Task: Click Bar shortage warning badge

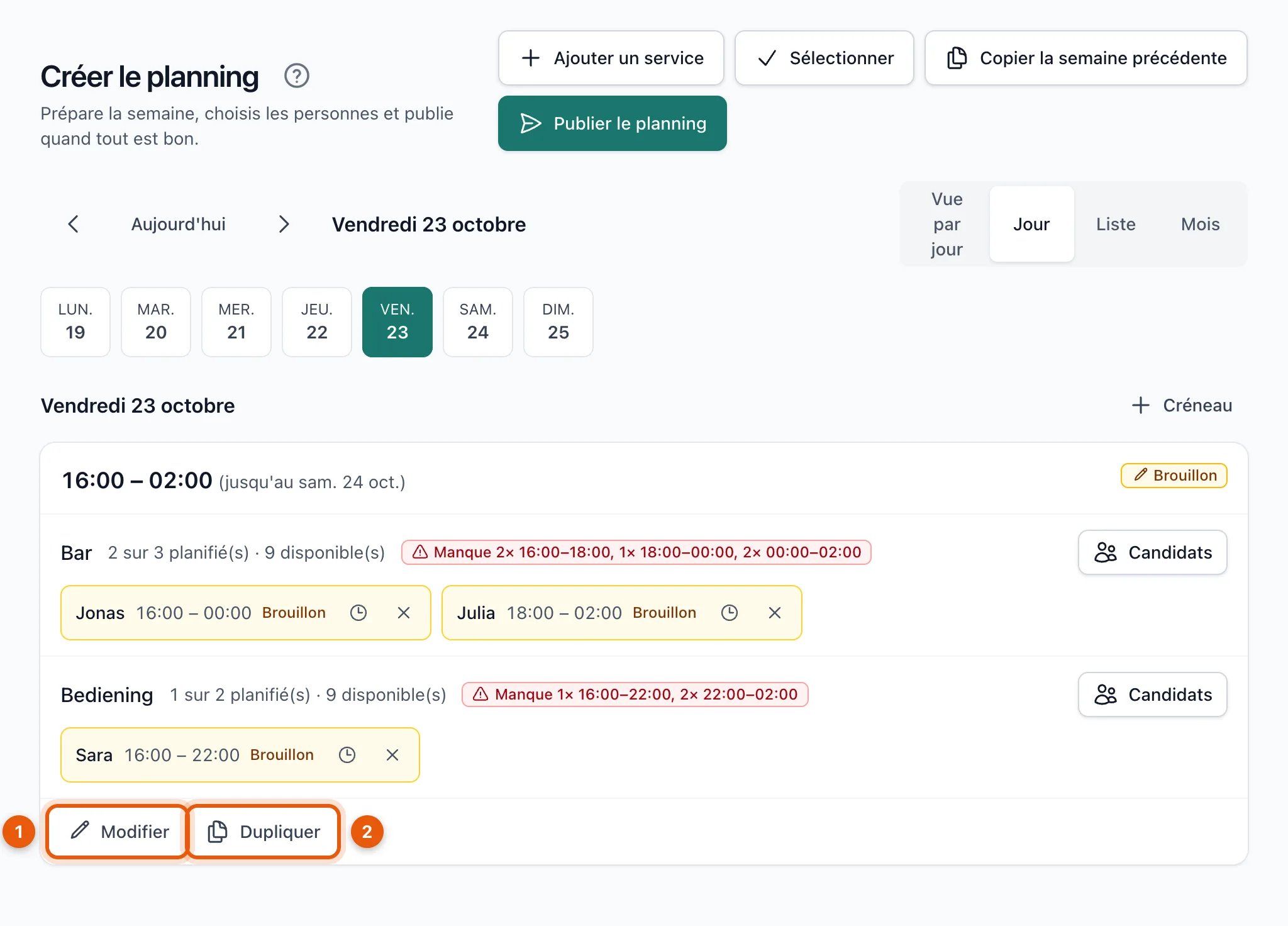Action: pos(636,552)
